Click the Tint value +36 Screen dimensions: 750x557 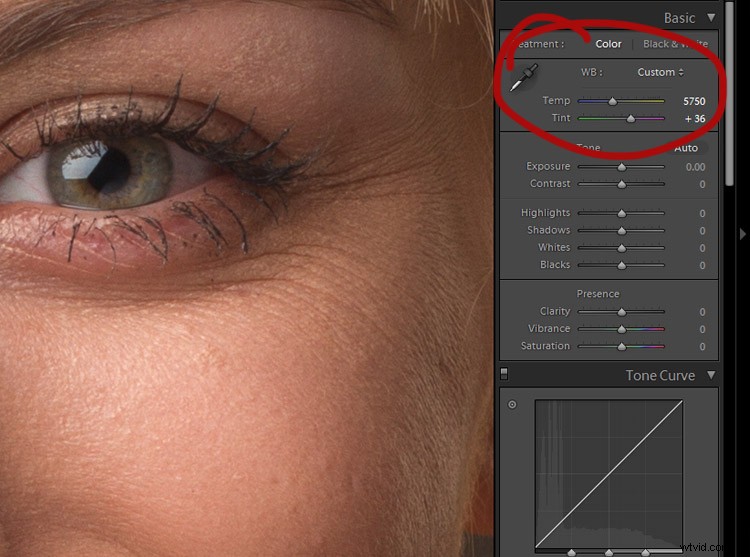click(695, 119)
